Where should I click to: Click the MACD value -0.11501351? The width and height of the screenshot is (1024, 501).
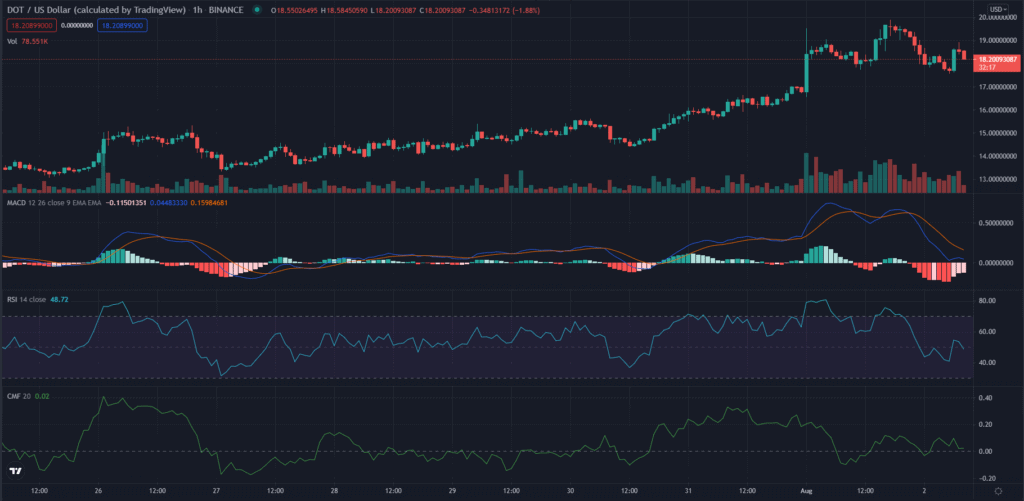pos(126,203)
